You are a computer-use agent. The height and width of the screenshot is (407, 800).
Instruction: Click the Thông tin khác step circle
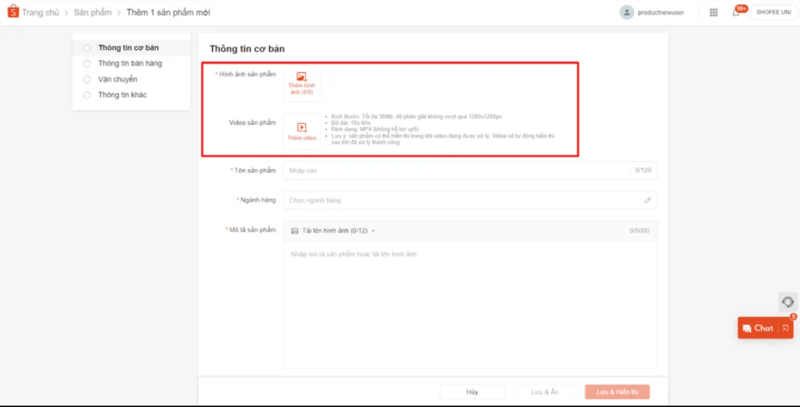pos(87,95)
